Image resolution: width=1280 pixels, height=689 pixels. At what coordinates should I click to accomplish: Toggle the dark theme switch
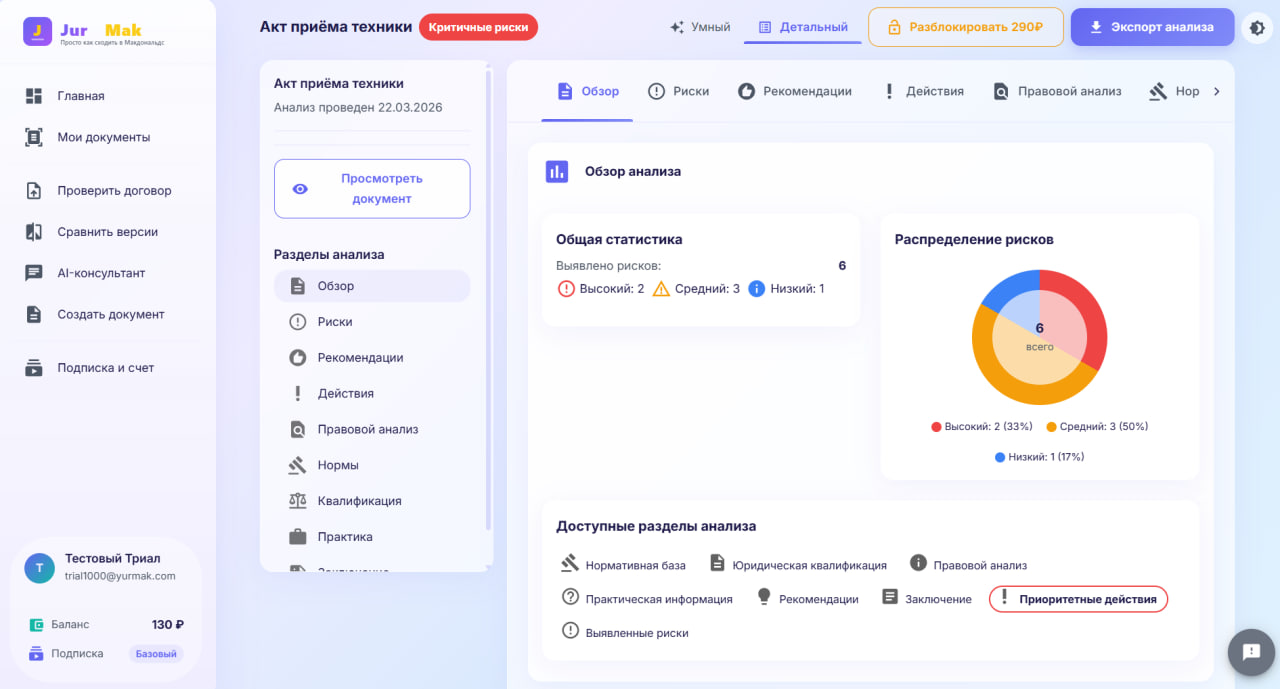point(1257,29)
